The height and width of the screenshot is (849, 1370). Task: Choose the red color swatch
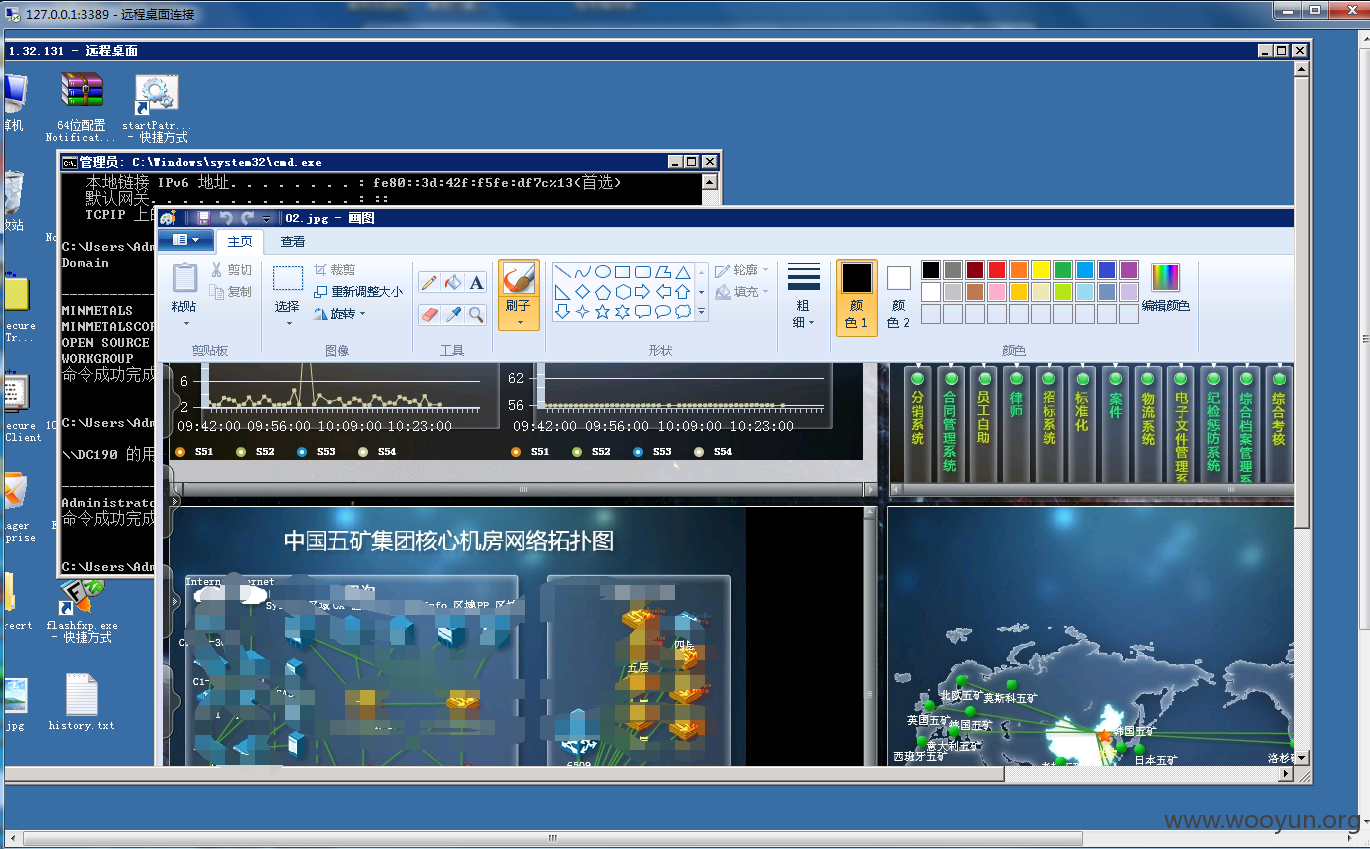pyautogui.click(x=997, y=270)
